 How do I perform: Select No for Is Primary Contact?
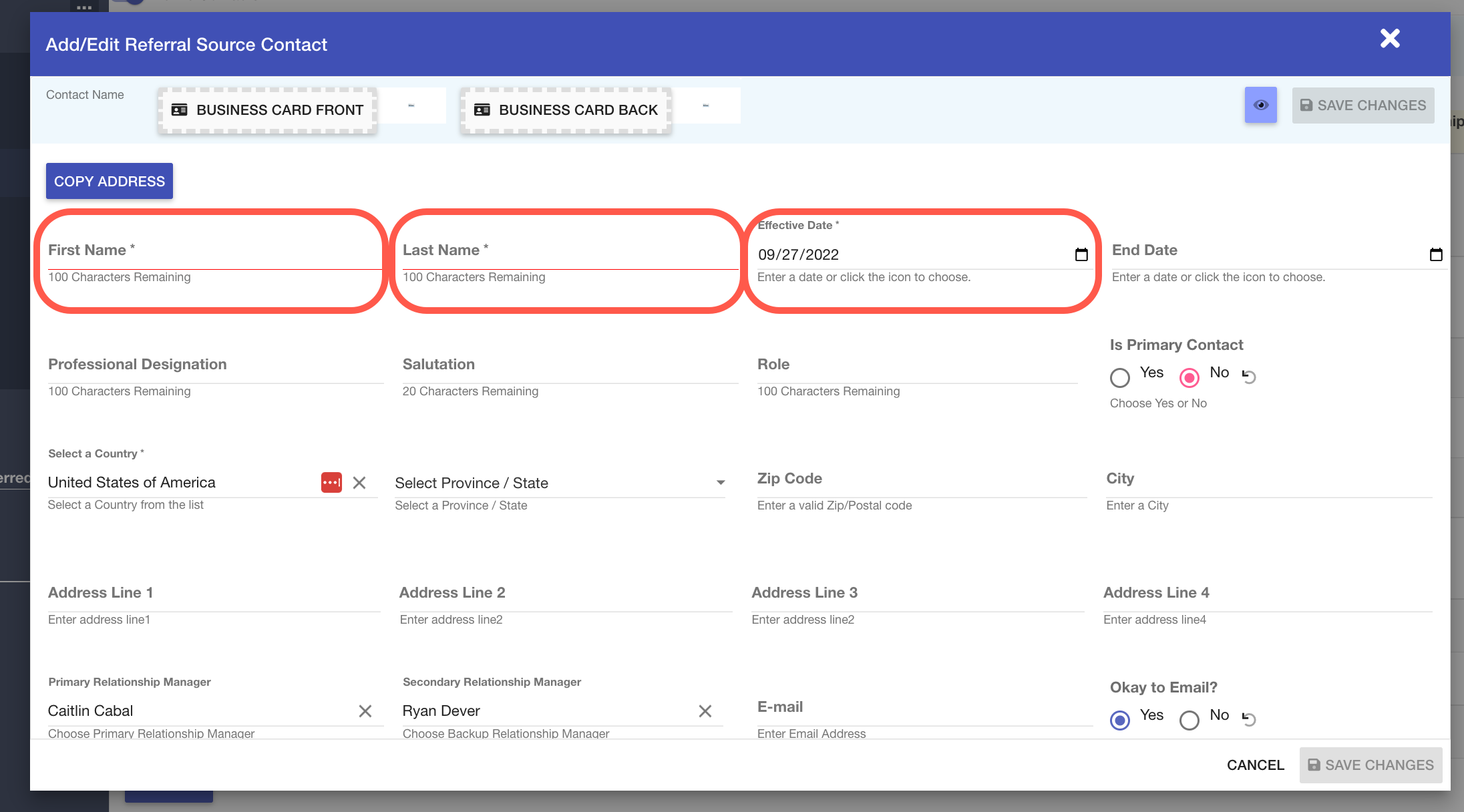(x=1189, y=377)
